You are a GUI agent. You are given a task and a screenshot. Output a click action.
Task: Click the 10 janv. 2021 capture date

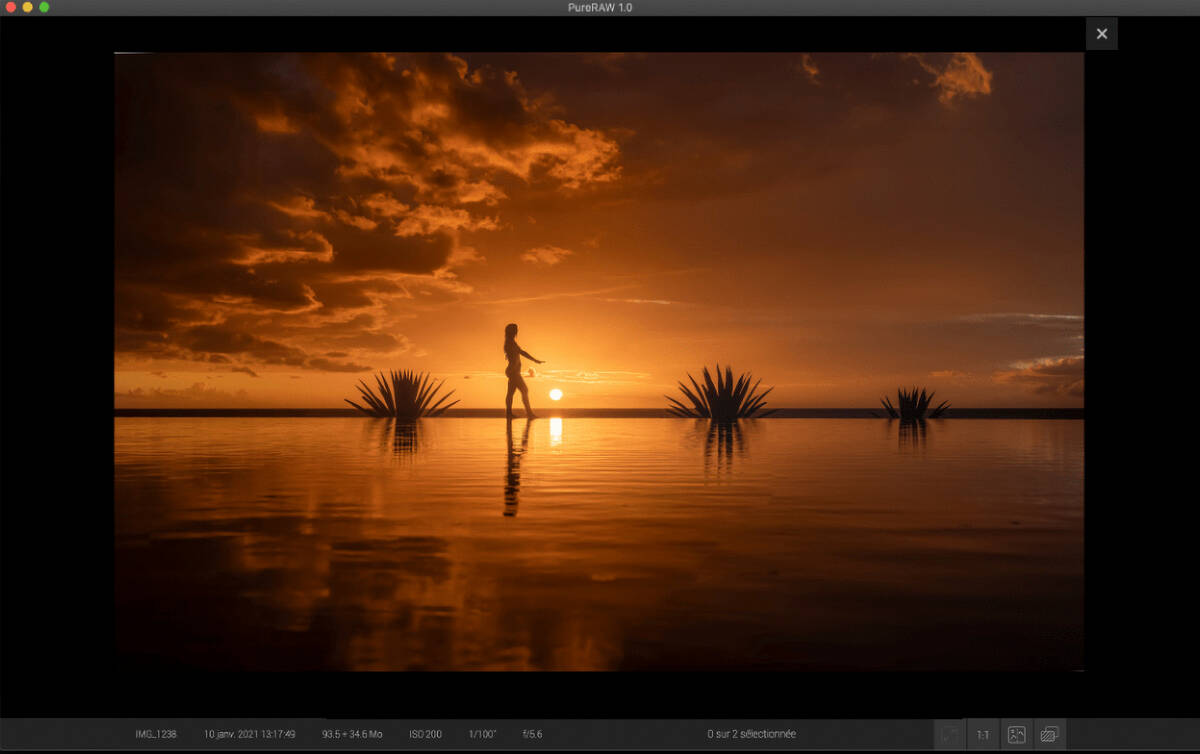coord(249,734)
